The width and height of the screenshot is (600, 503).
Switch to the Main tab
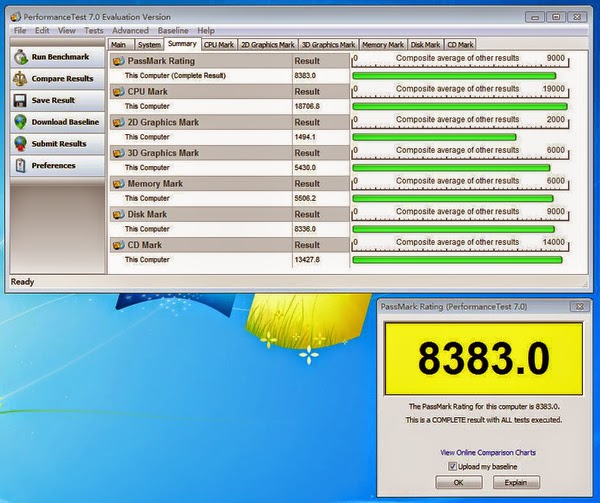point(121,45)
